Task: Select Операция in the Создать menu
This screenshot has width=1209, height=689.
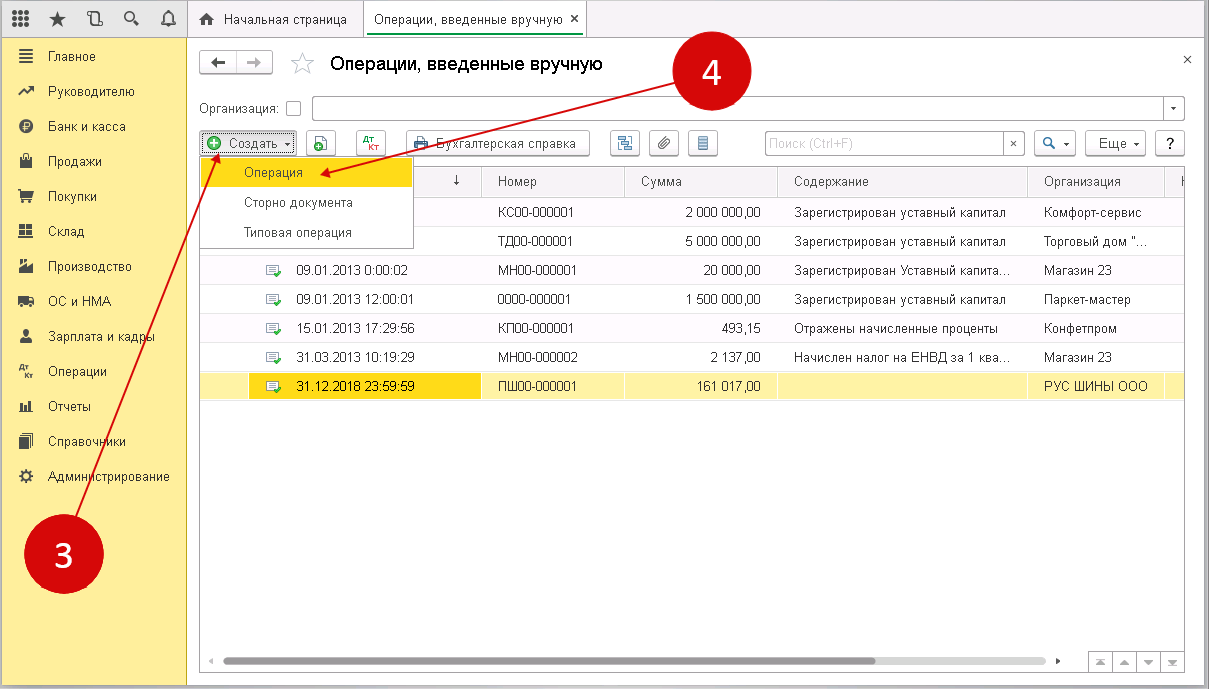Action: (307, 172)
